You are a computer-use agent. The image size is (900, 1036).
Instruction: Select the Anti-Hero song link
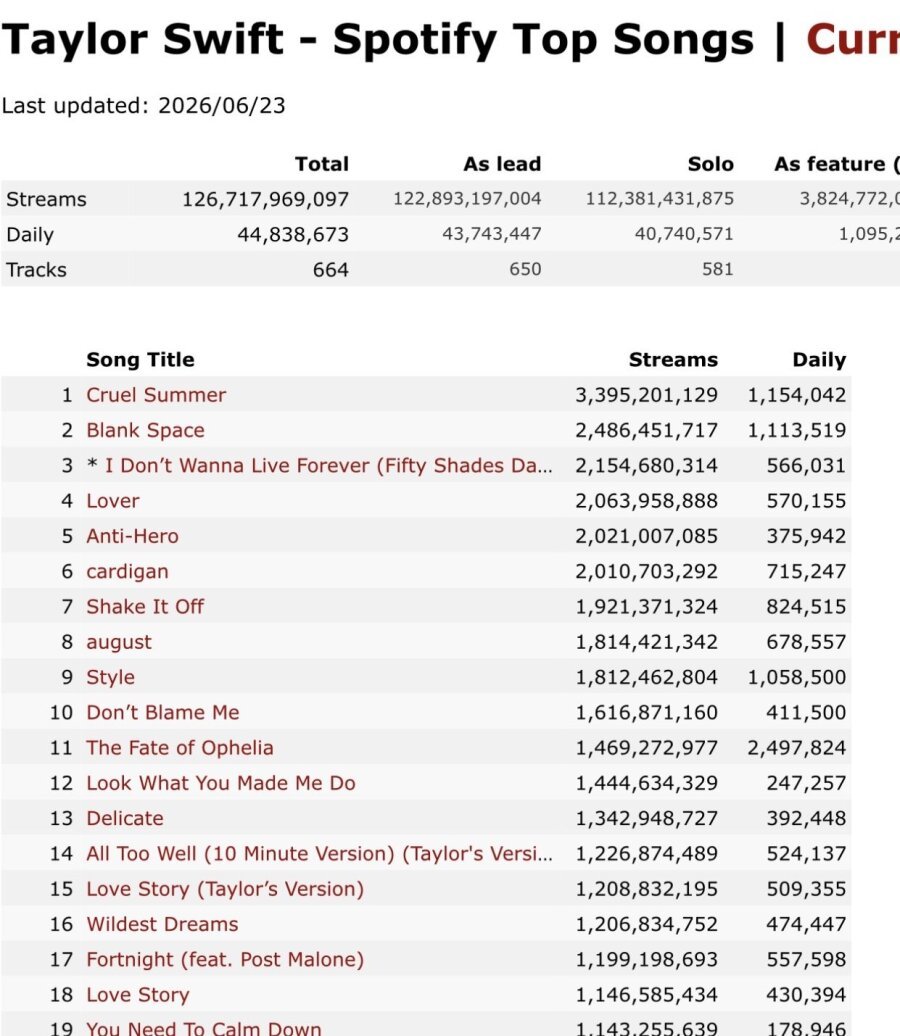click(132, 536)
